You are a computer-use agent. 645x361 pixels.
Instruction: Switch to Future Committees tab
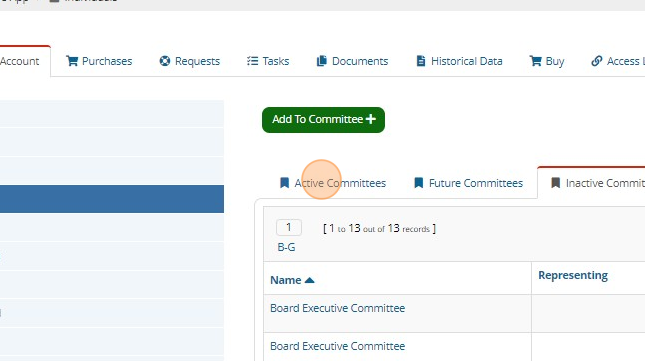468,183
